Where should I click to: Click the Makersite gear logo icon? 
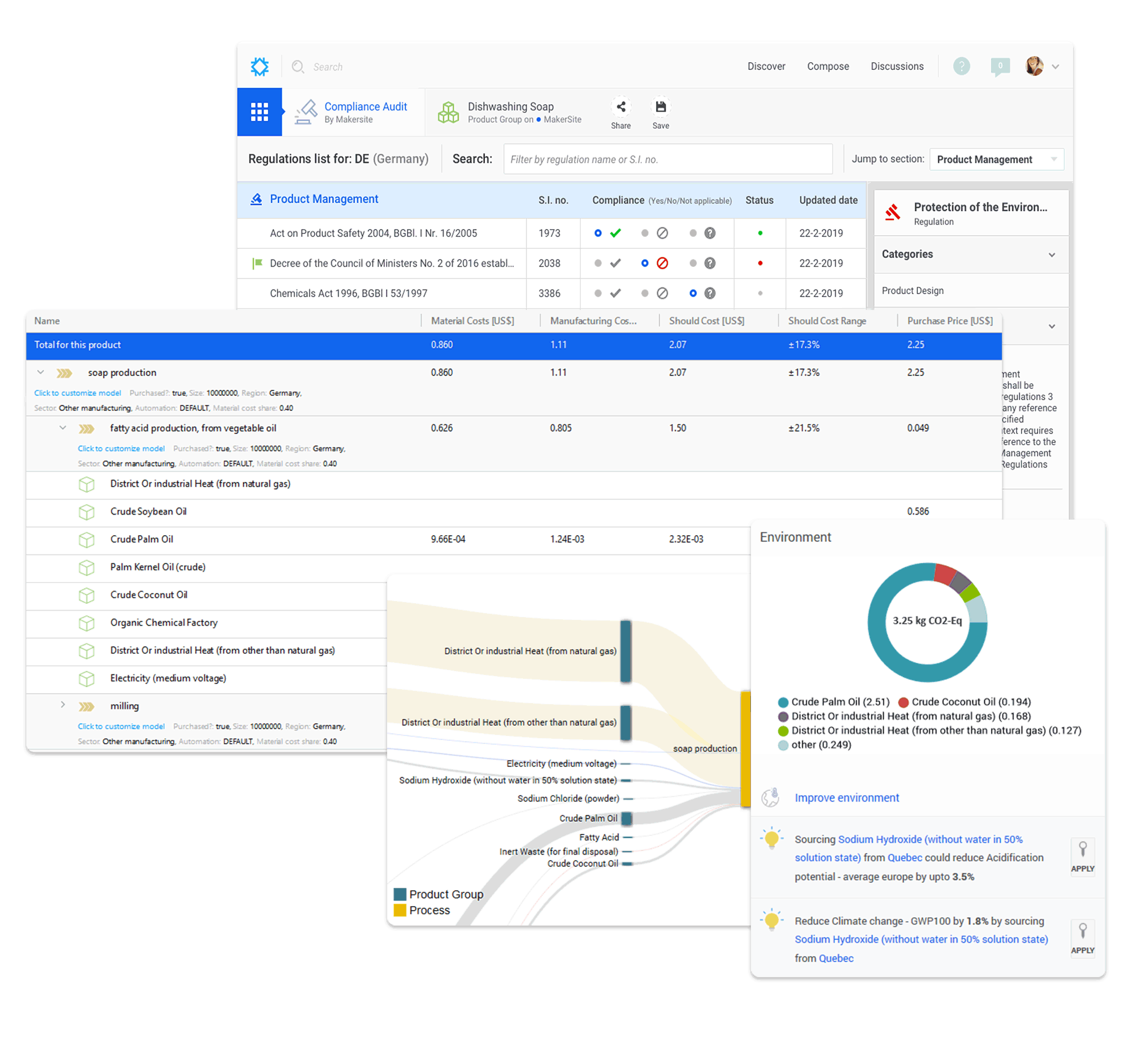pyautogui.click(x=260, y=67)
